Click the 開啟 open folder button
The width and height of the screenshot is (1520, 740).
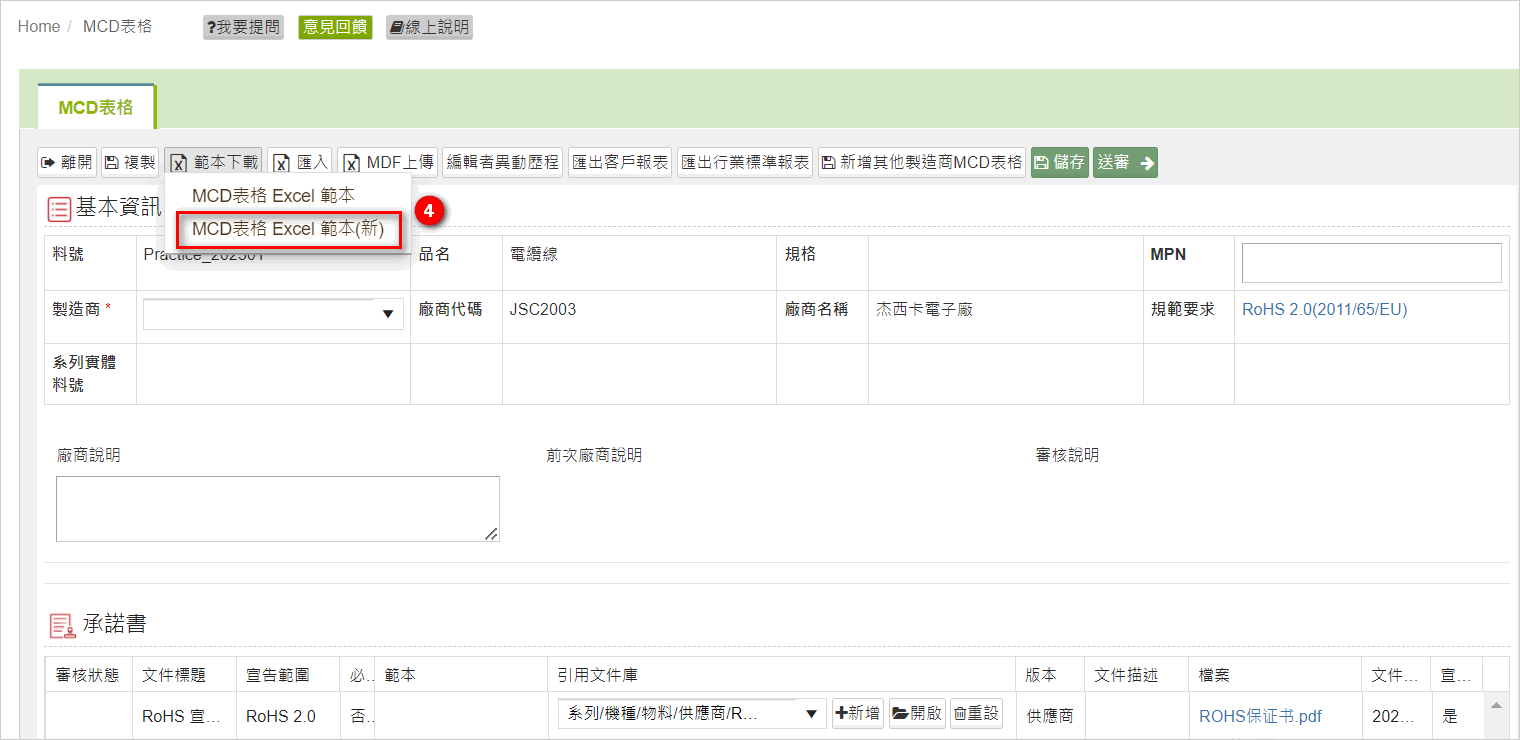pos(917,713)
